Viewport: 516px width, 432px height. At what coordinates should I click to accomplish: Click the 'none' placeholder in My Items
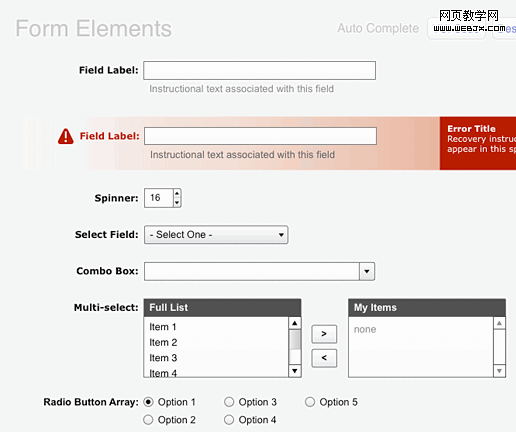[x=365, y=329]
